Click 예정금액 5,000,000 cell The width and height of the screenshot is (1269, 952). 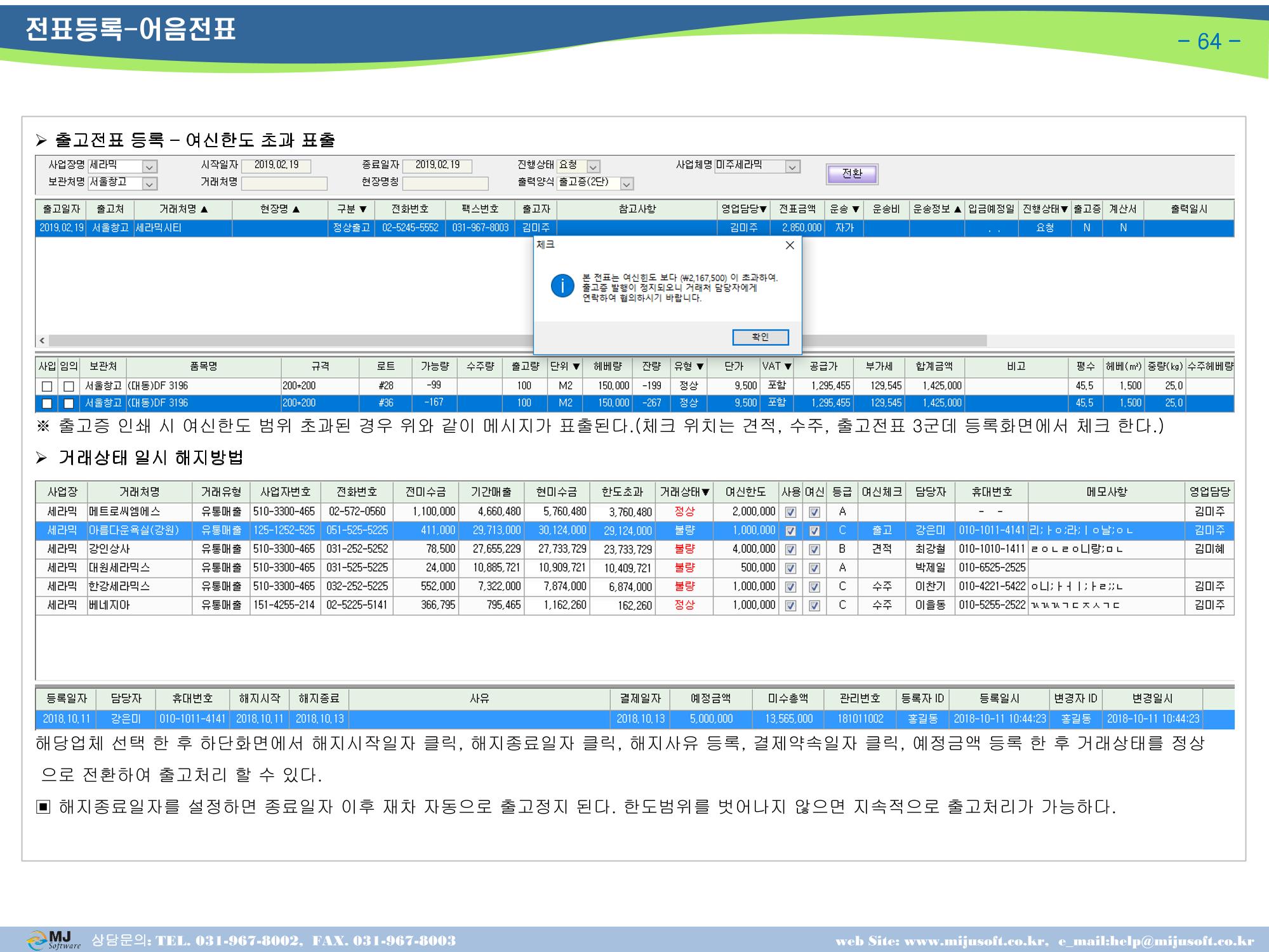coord(711,719)
